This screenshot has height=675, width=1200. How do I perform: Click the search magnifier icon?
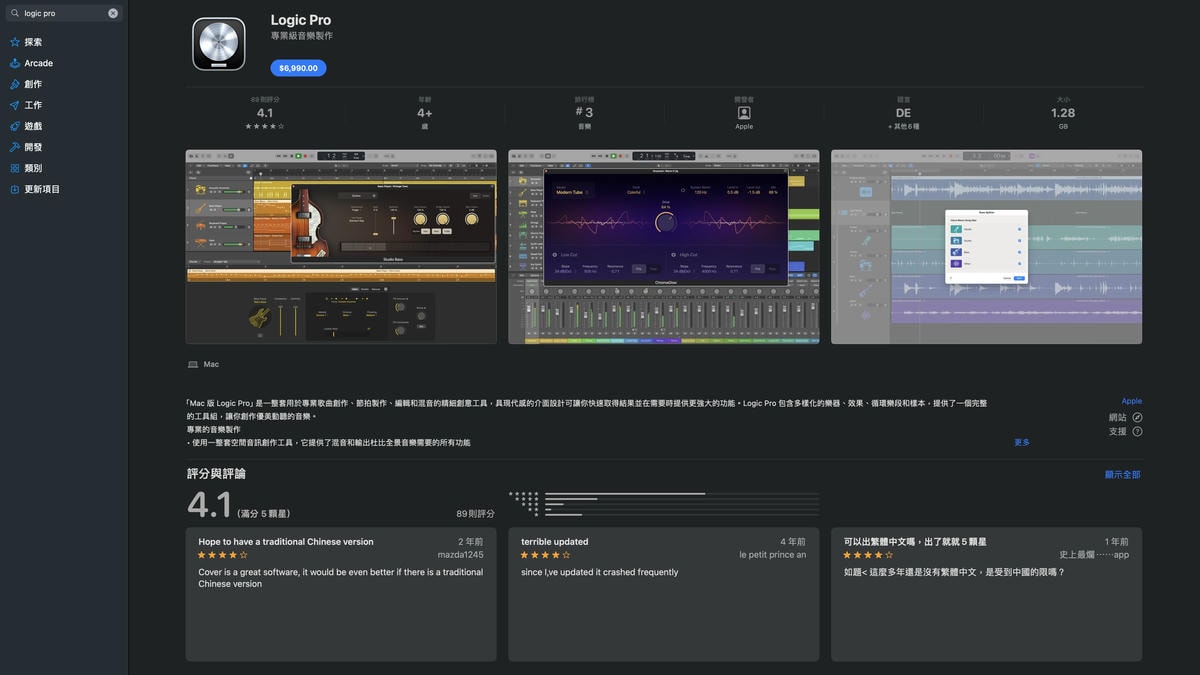click(15, 13)
